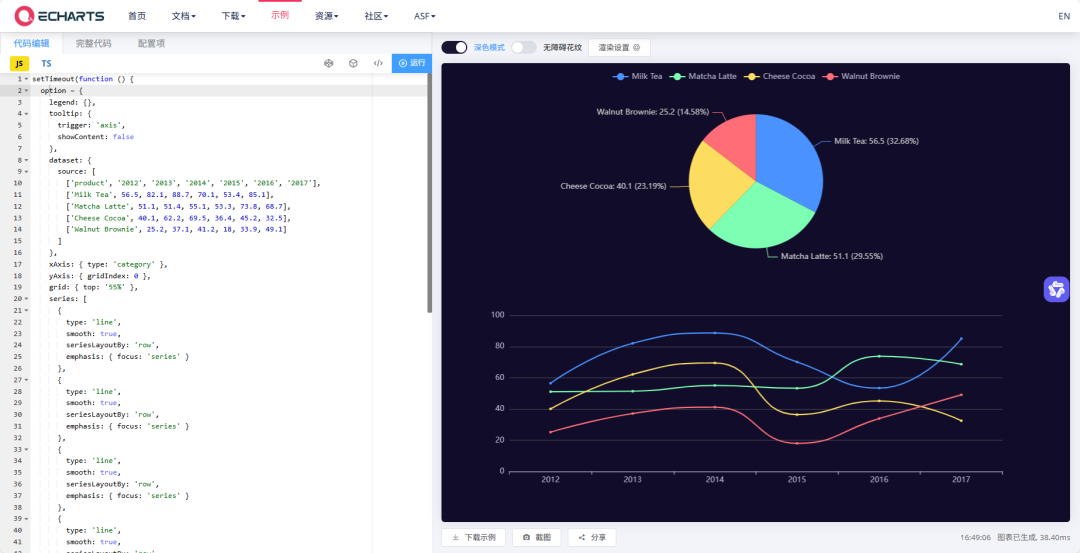Image resolution: width=1080 pixels, height=553 pixels.
Task: Collapse the code fold arrow at line 8
Action: click(27, 160)
